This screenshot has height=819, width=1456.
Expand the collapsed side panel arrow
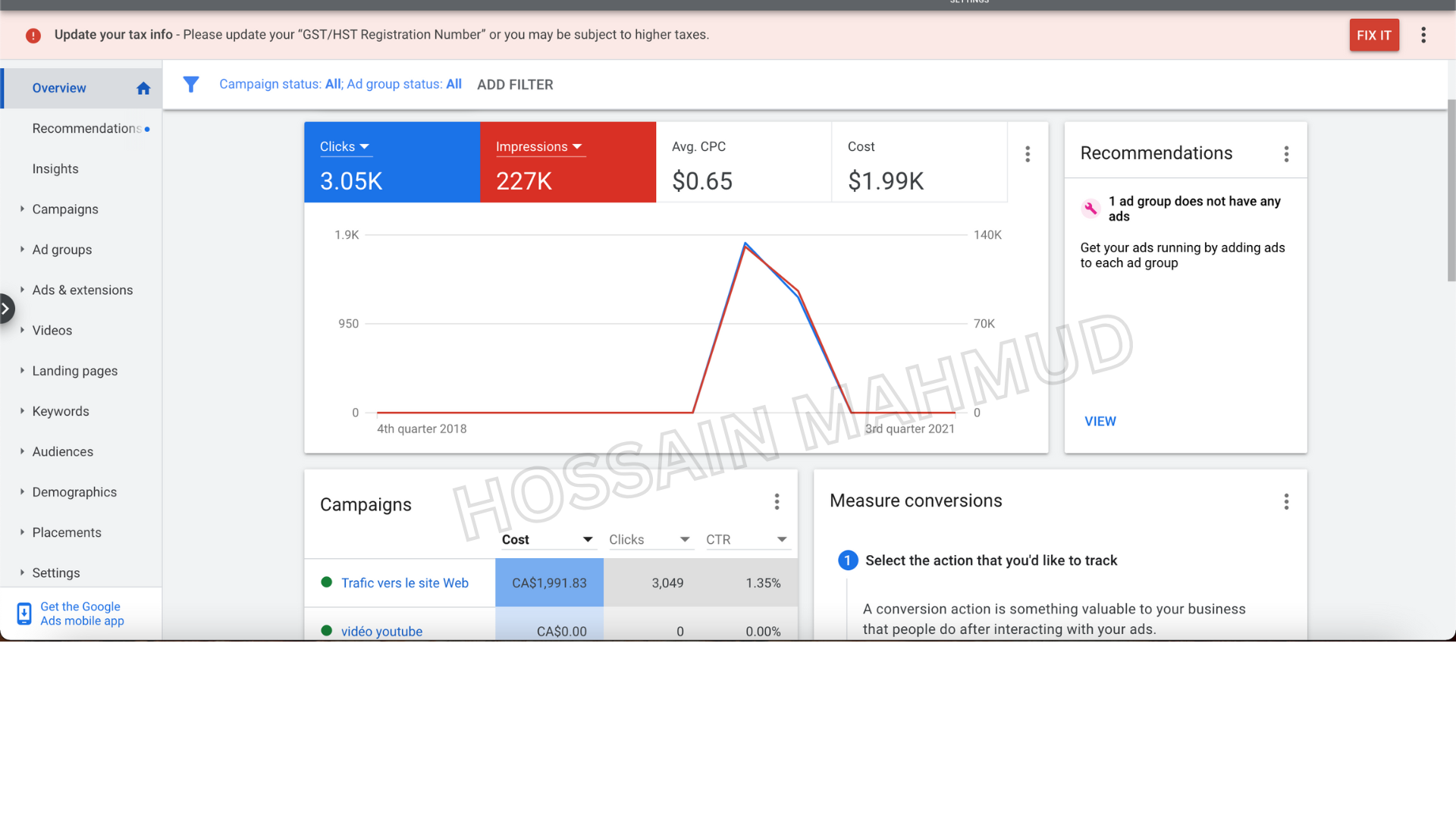click(7, 309)
